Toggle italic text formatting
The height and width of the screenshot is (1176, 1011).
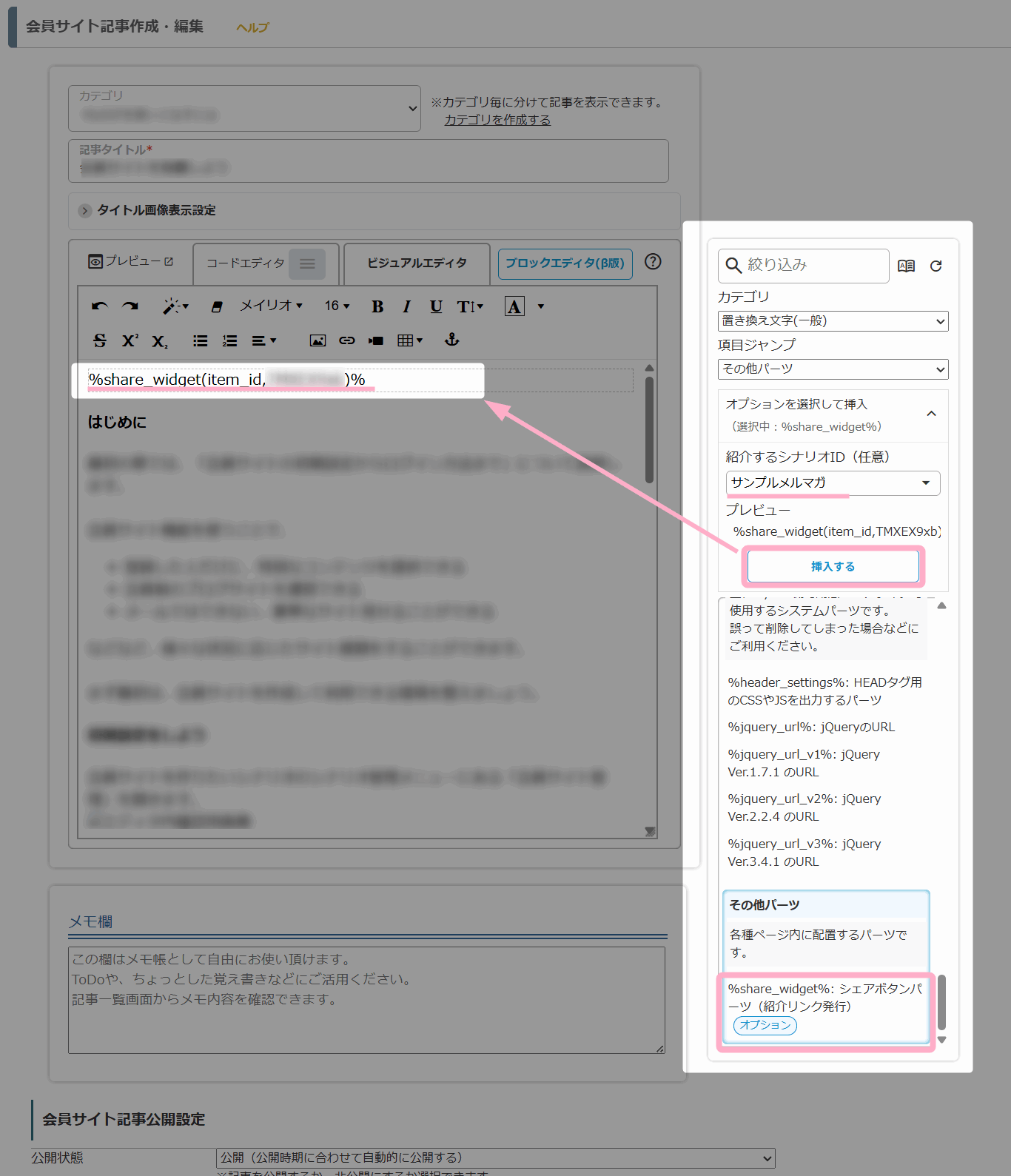click(406, 306)
